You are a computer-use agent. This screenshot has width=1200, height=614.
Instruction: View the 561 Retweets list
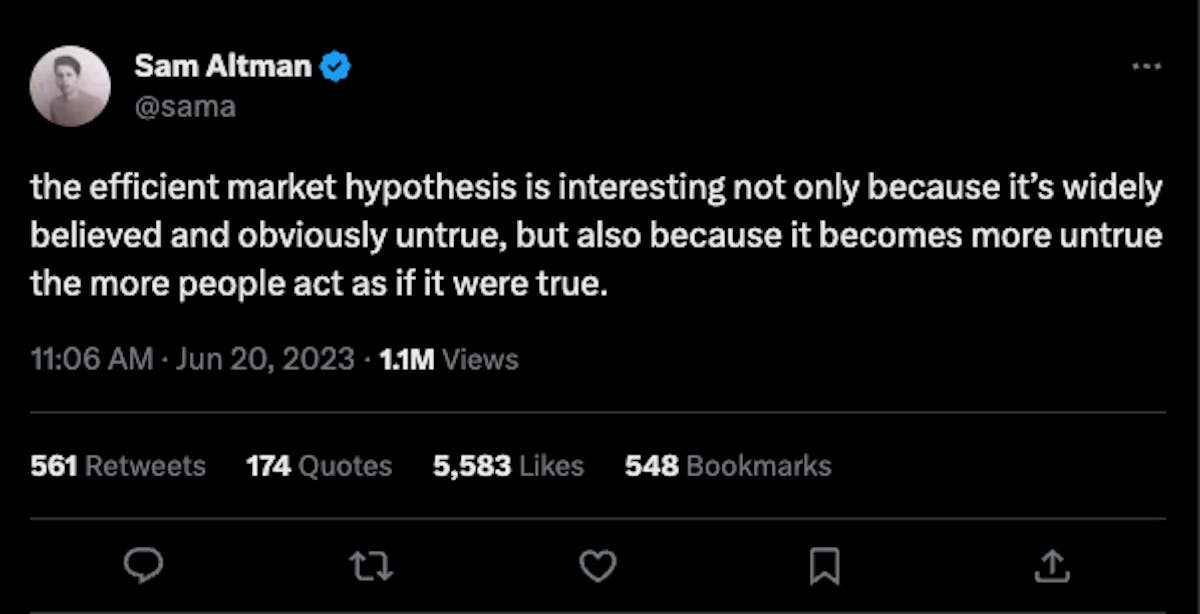coord(118,465)
